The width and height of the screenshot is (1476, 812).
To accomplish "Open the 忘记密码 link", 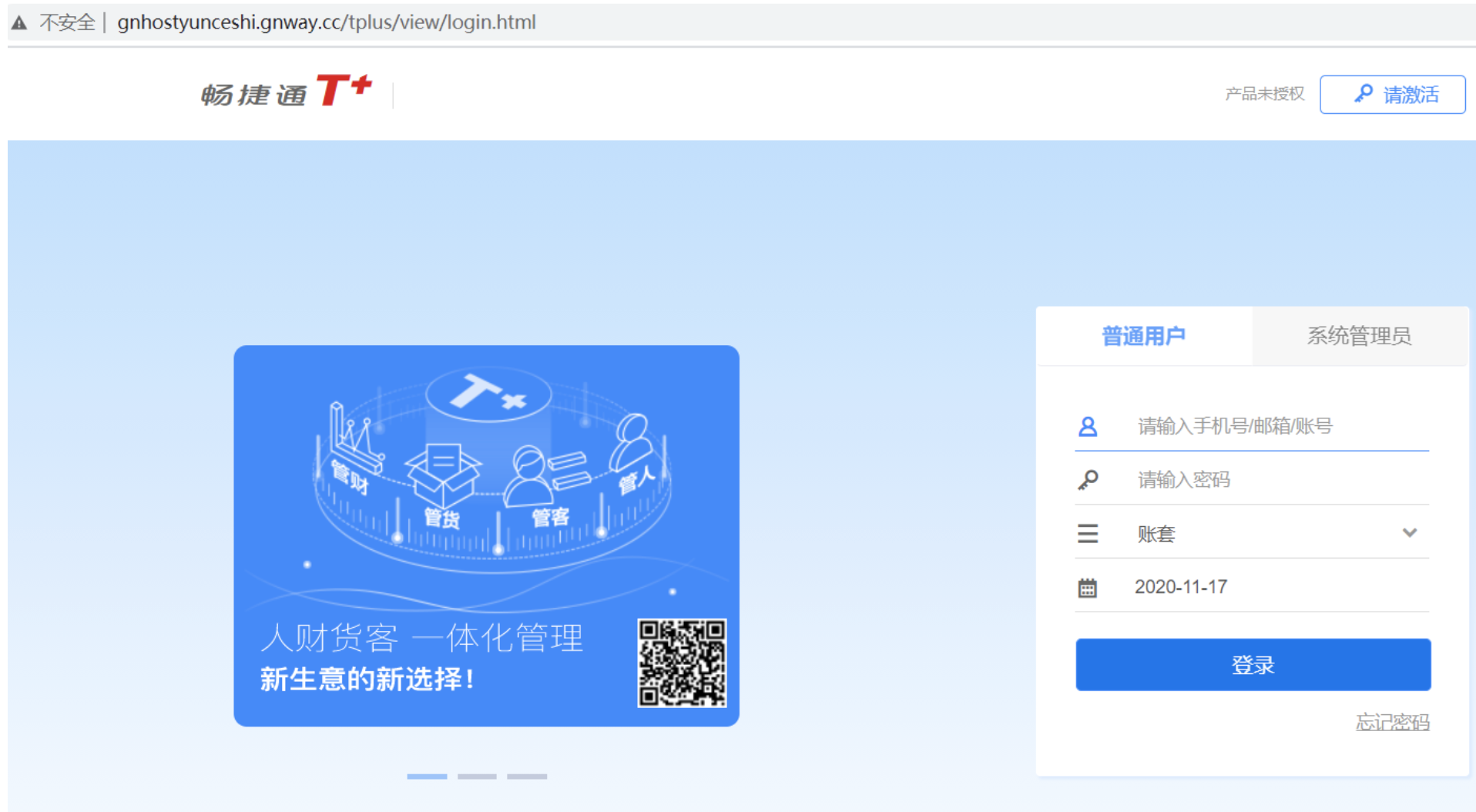I will tap(1392, 722).
